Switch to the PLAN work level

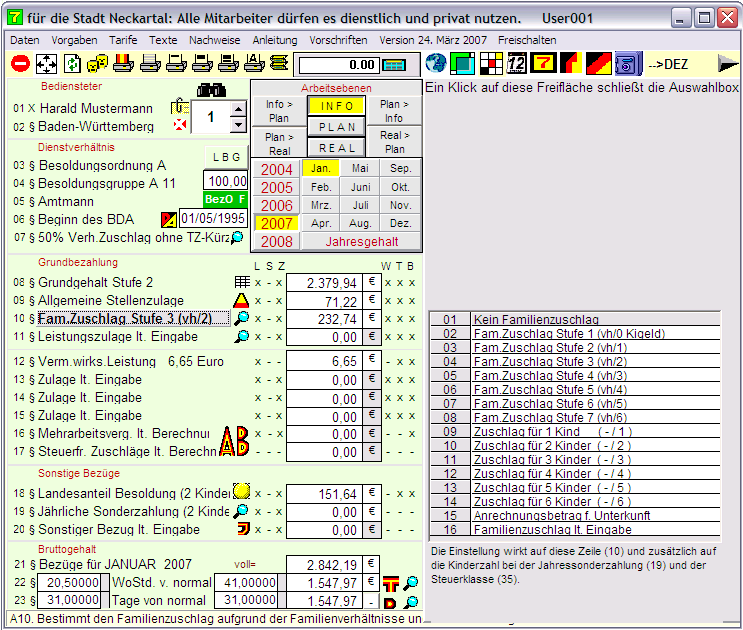336,127
